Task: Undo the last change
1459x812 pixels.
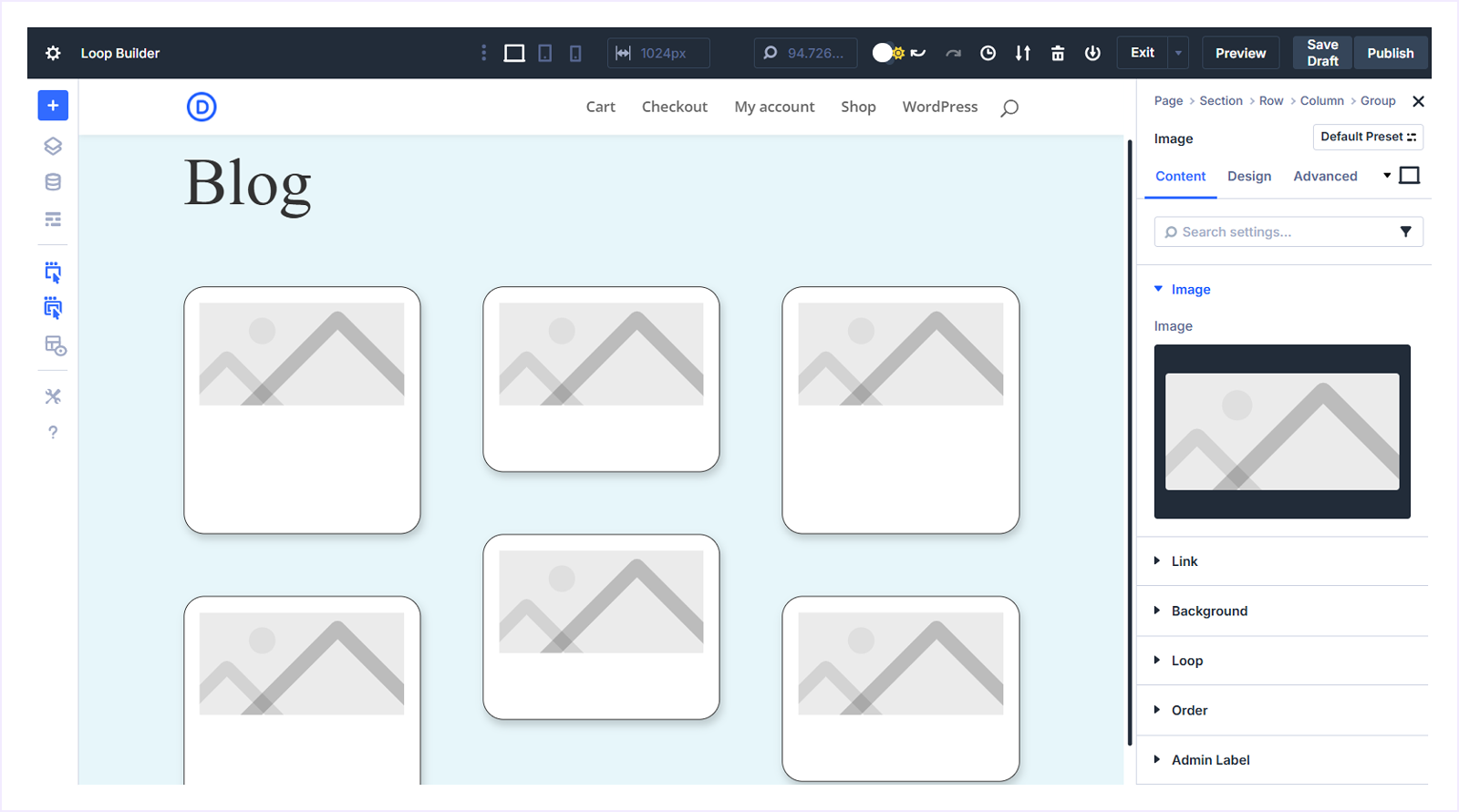Action: coord(918,53)
